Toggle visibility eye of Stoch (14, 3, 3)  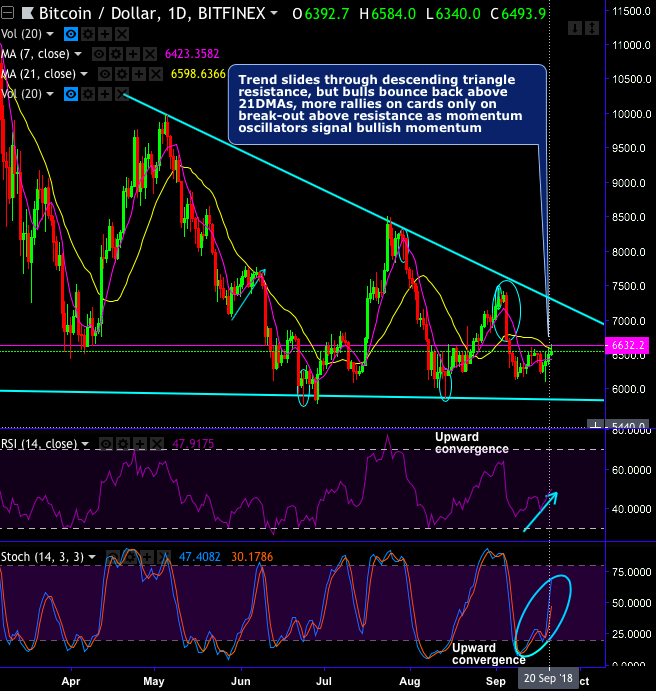tap(113, 557)
